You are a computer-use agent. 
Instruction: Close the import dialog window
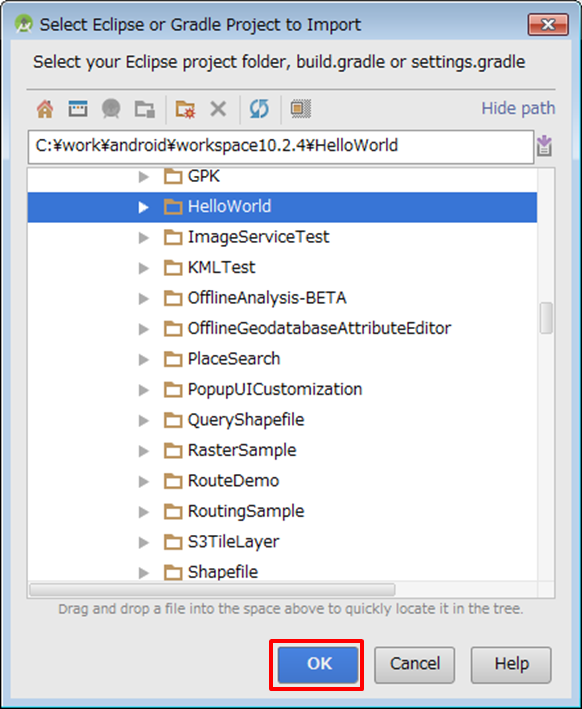[x=548, y=24]
